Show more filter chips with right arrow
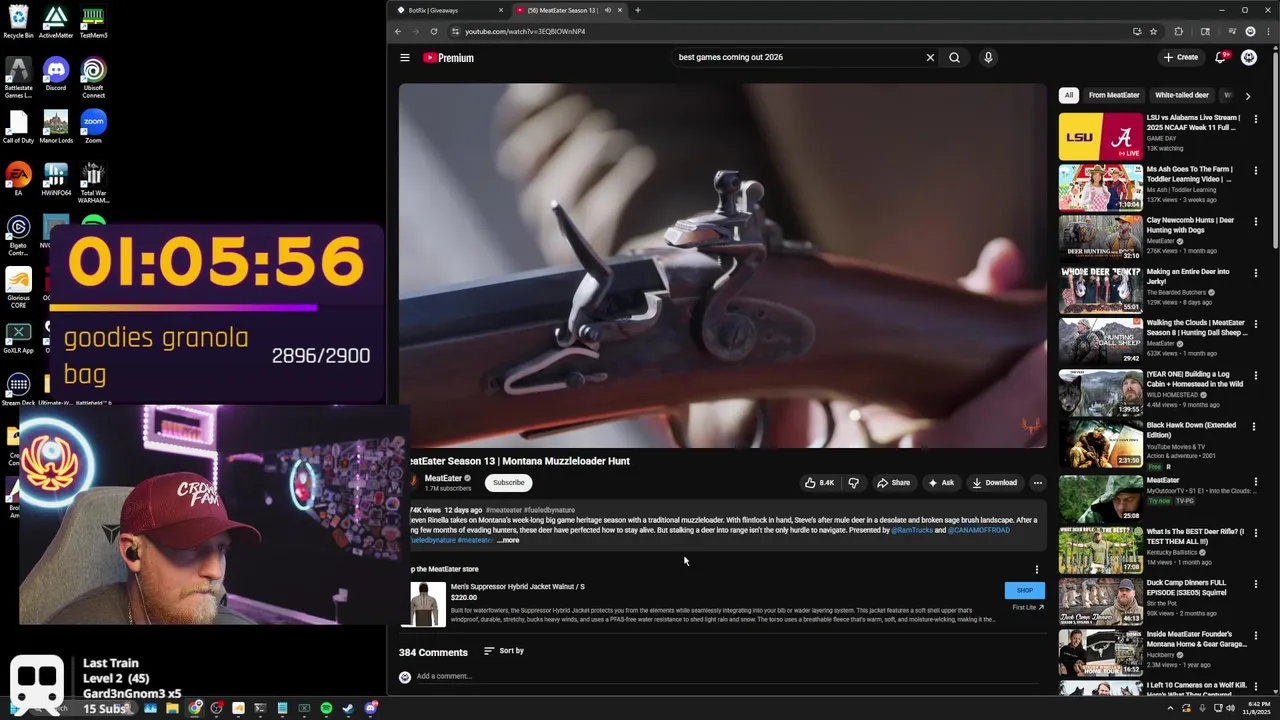The height and width of the screenshot is (720, 1280). click(x=1247, y=96)
